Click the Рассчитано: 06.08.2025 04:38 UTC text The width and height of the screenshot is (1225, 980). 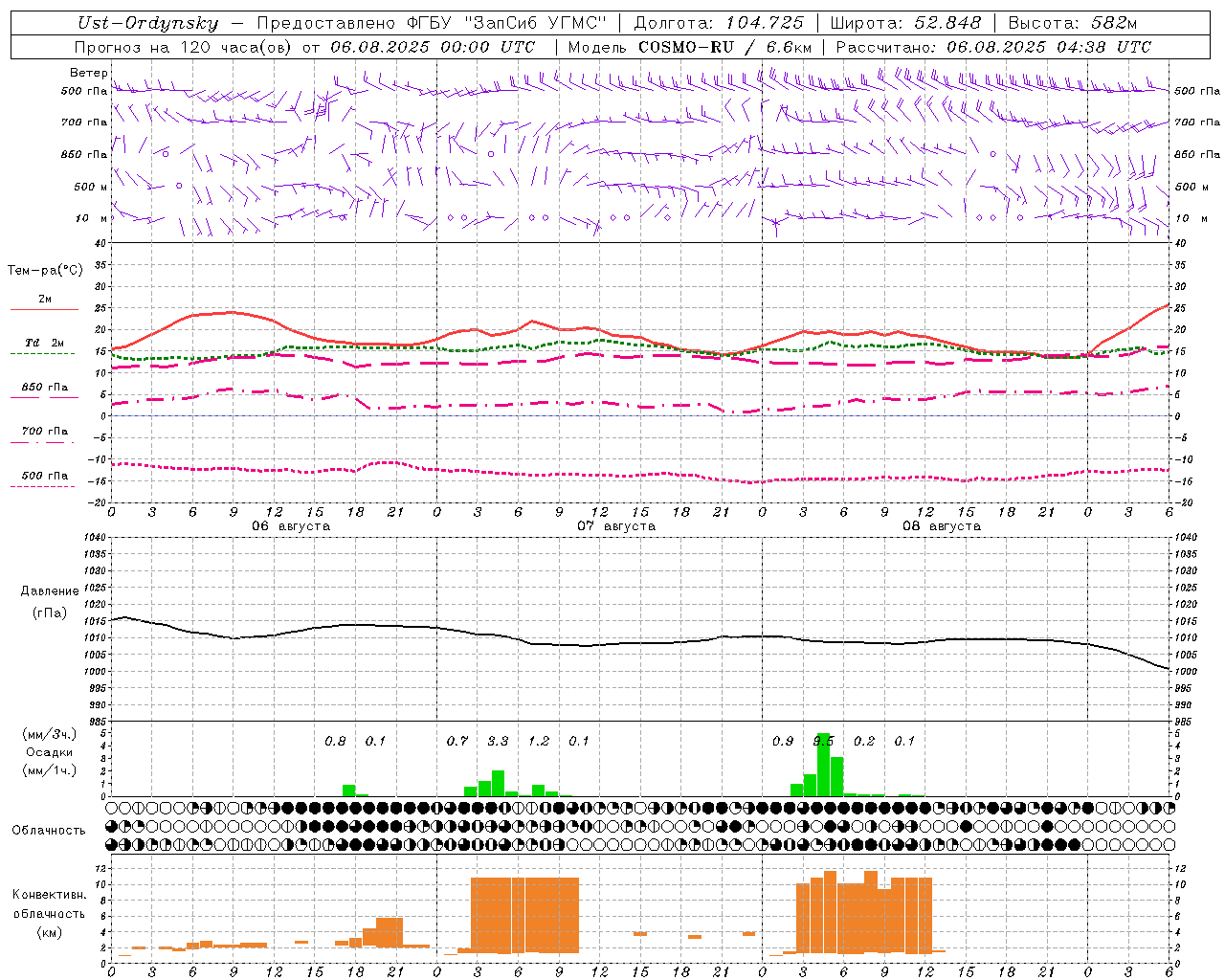click(x=993, y=47)
